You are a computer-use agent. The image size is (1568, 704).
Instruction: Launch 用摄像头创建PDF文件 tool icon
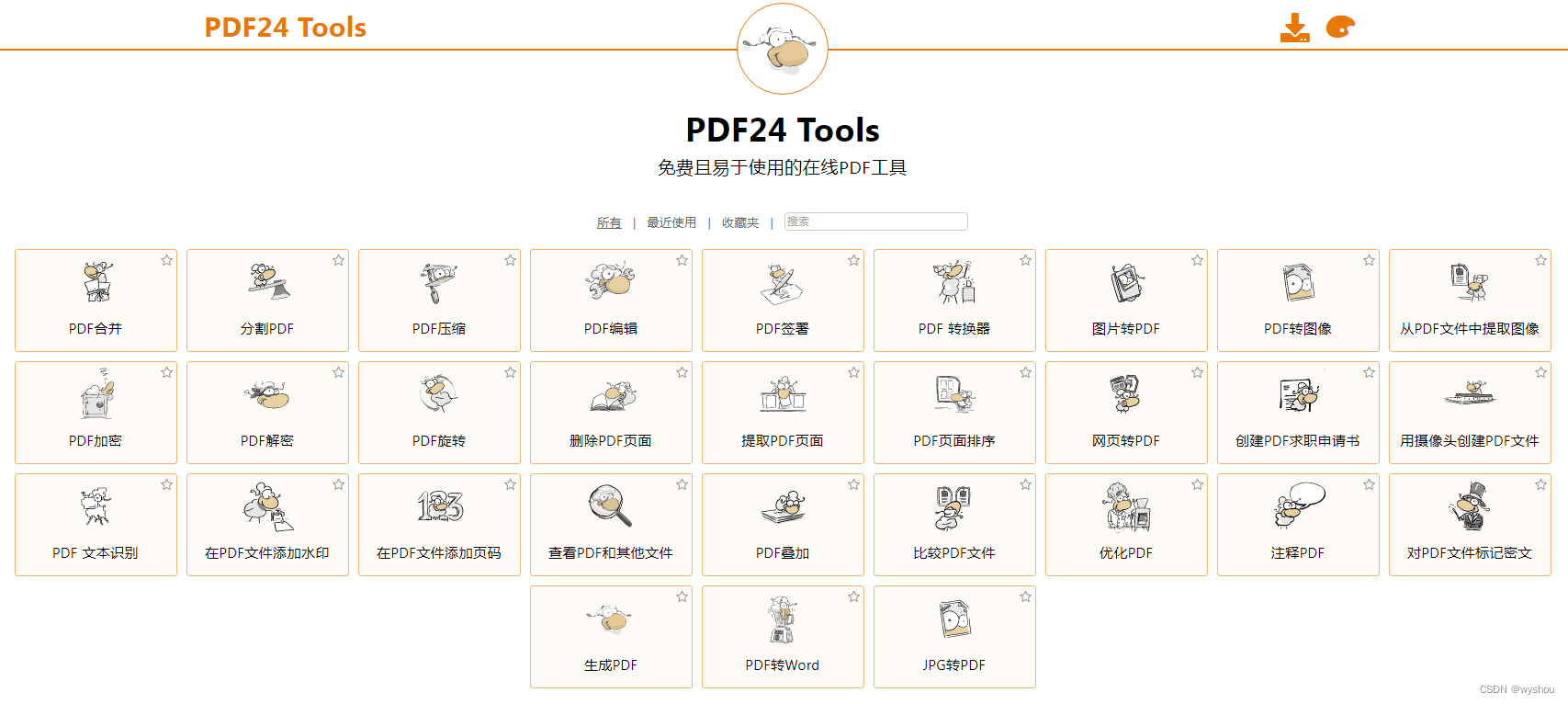[x=1470, y=394]
